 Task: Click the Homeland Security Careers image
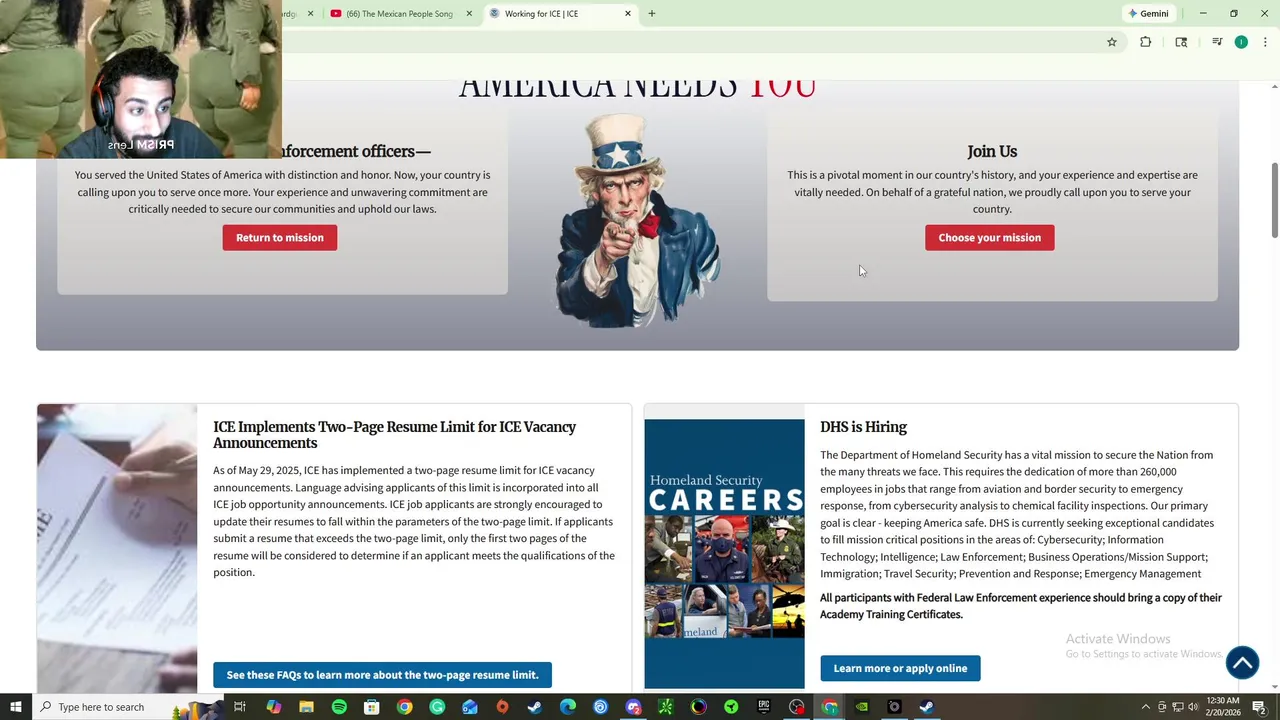[x=724, y=553]
